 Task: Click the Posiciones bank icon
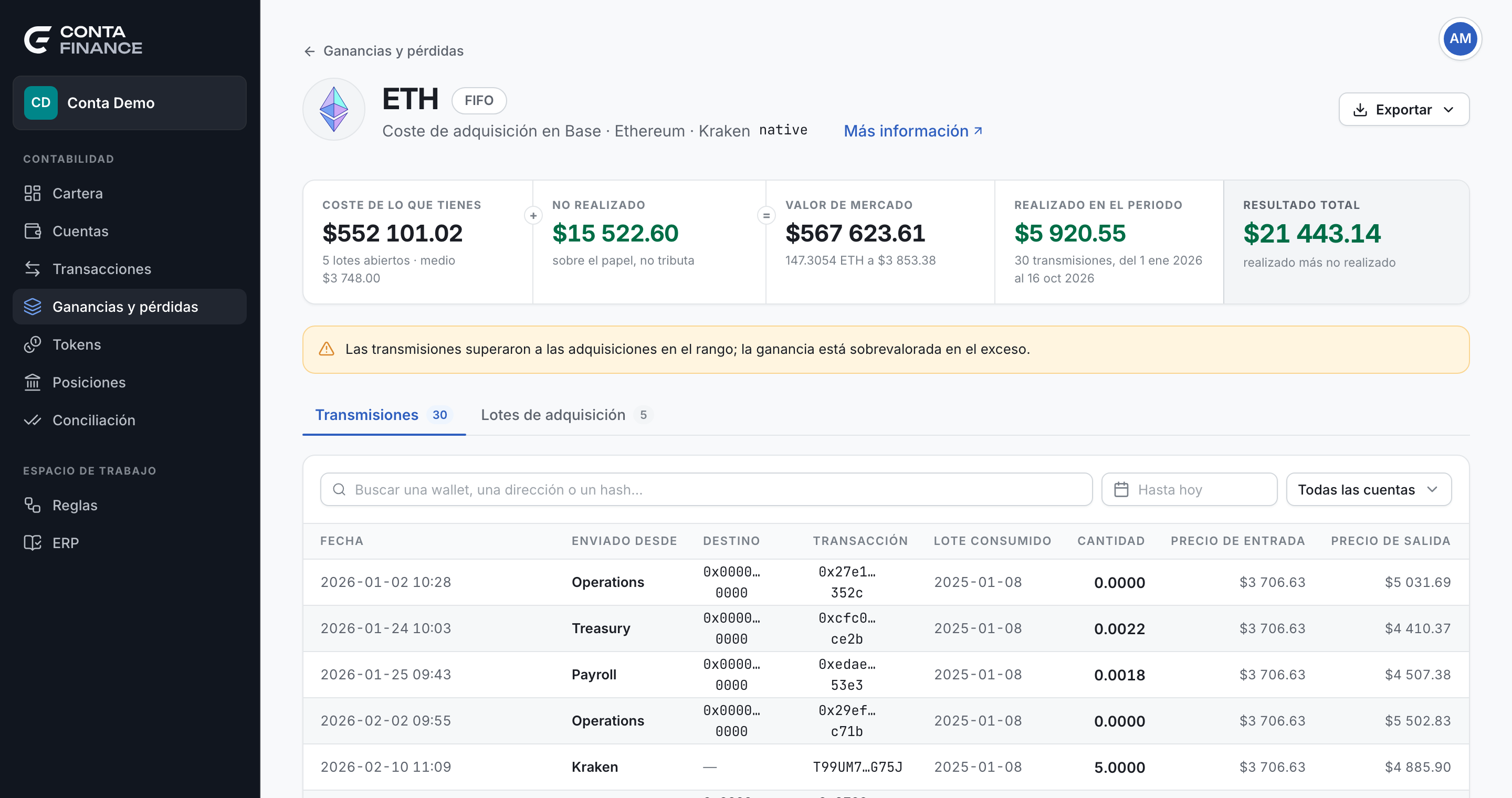[32, 382]
